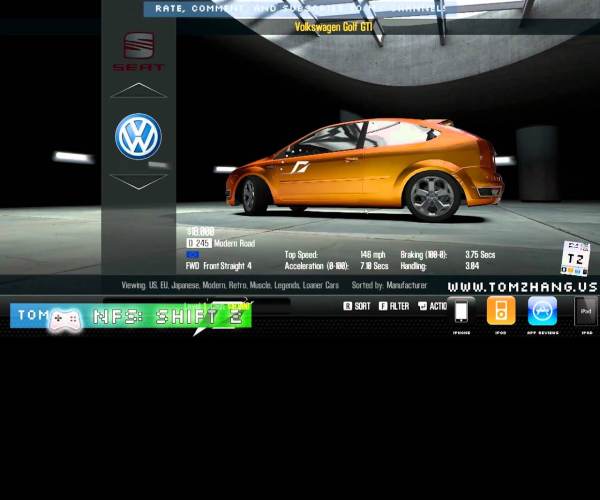Click the Enter key icon beside ACTIO
Screen dimensions: 600x500
coord(422,306)
